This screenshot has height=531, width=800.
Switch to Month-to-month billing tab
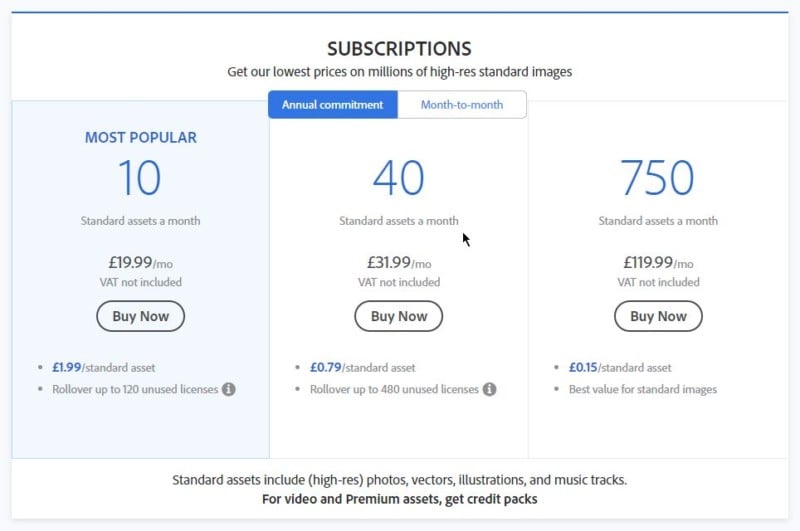461,105
